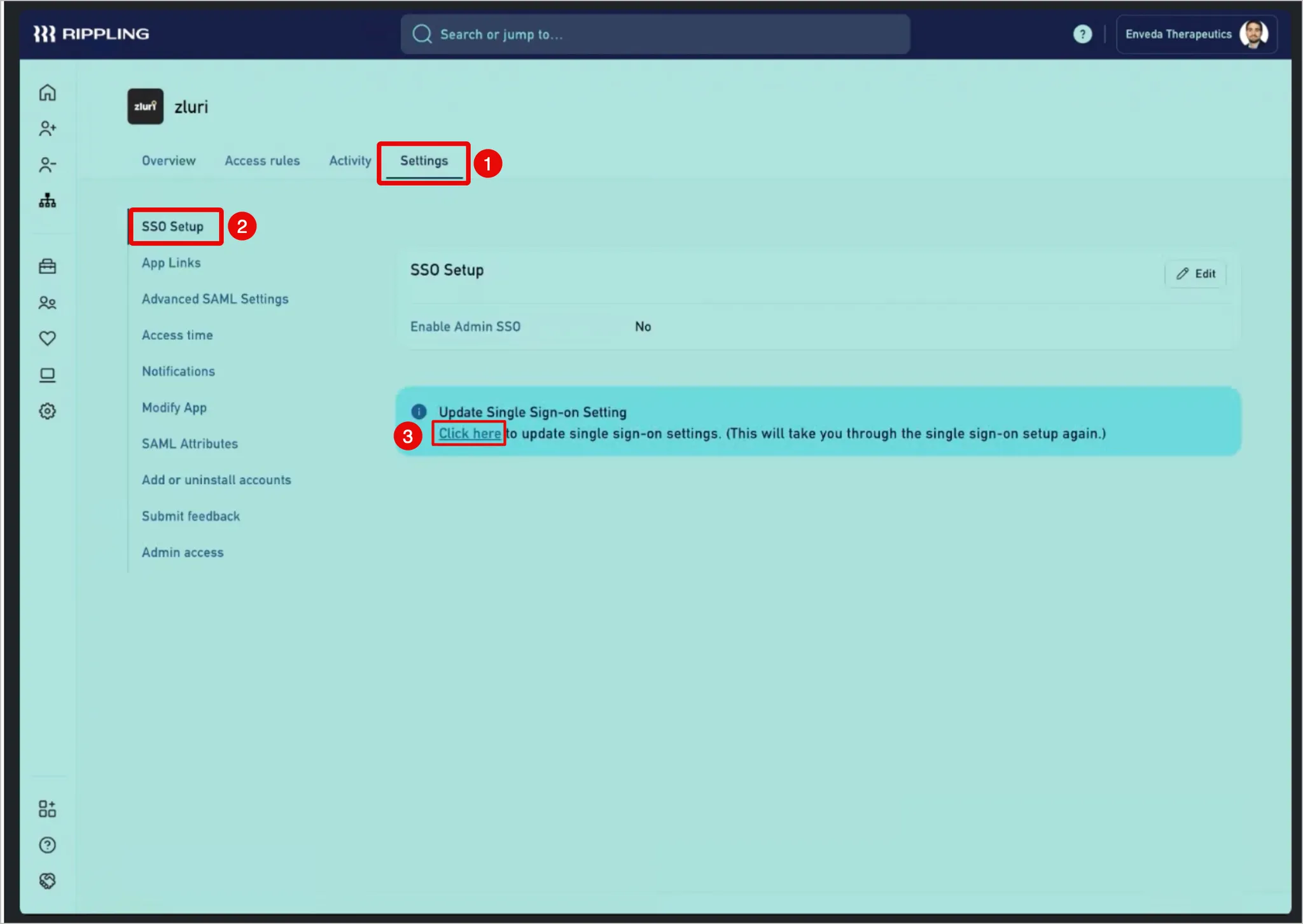Click the top bar help icon

pos(1082,34)
